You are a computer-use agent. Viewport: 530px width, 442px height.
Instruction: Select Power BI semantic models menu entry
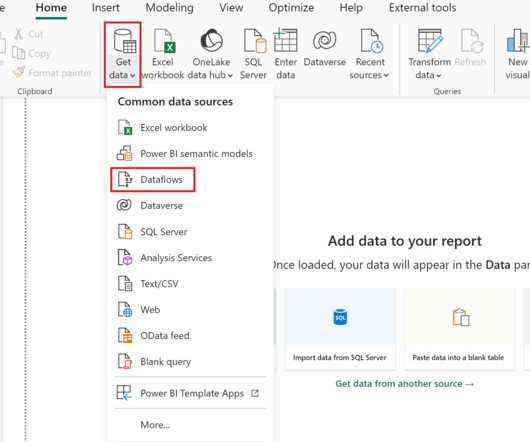[x=190, y=153]
